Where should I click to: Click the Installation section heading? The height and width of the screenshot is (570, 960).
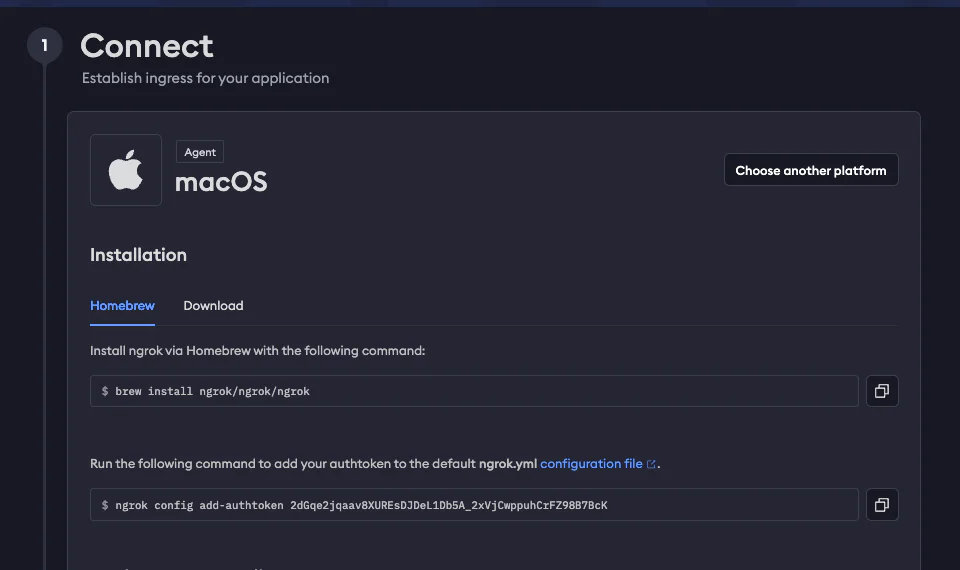pyautogui.click(x=138, y=255)
